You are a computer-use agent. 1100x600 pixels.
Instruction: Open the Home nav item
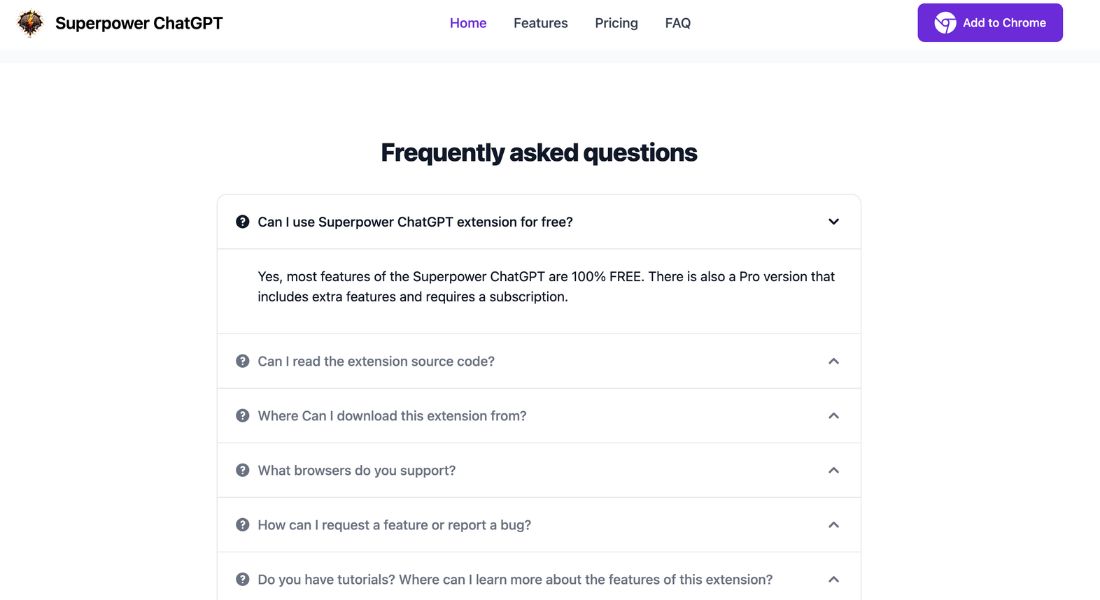pos(468,23)
